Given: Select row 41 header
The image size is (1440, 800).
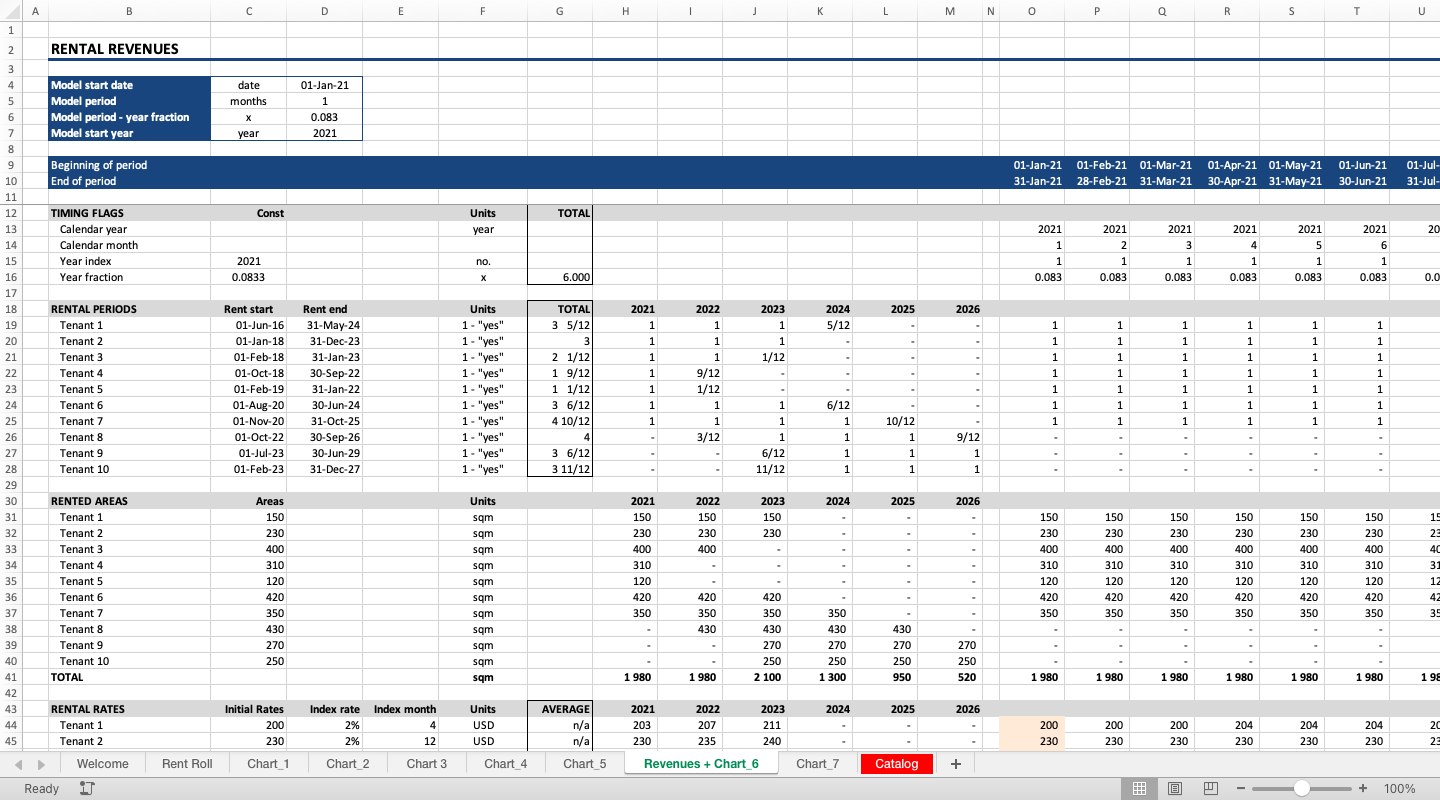Looking at the screenshot, I should 11,677.
